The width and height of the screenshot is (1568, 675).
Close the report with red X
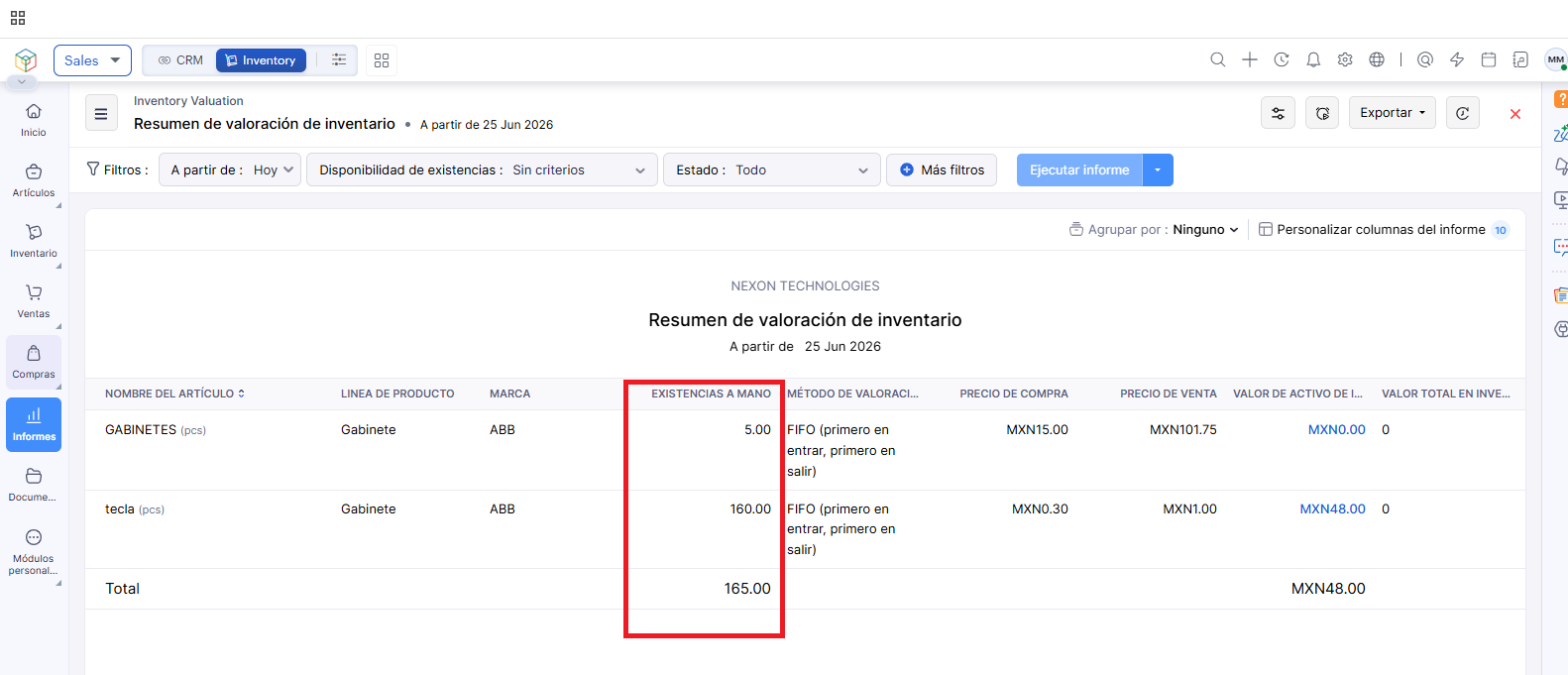(1515, 114)
